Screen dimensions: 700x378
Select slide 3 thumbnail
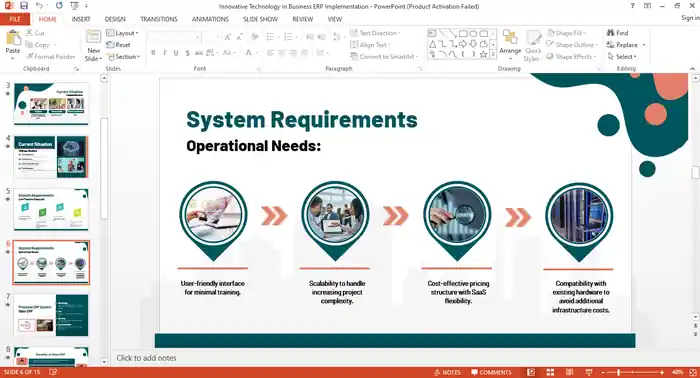pos(51,104)
